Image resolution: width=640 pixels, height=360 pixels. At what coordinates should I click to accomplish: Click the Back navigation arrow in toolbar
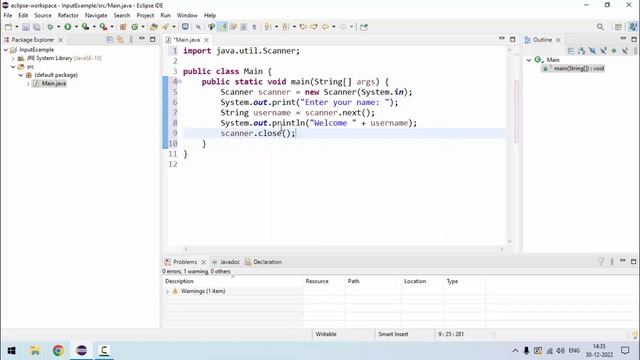[x=325, y=27]
